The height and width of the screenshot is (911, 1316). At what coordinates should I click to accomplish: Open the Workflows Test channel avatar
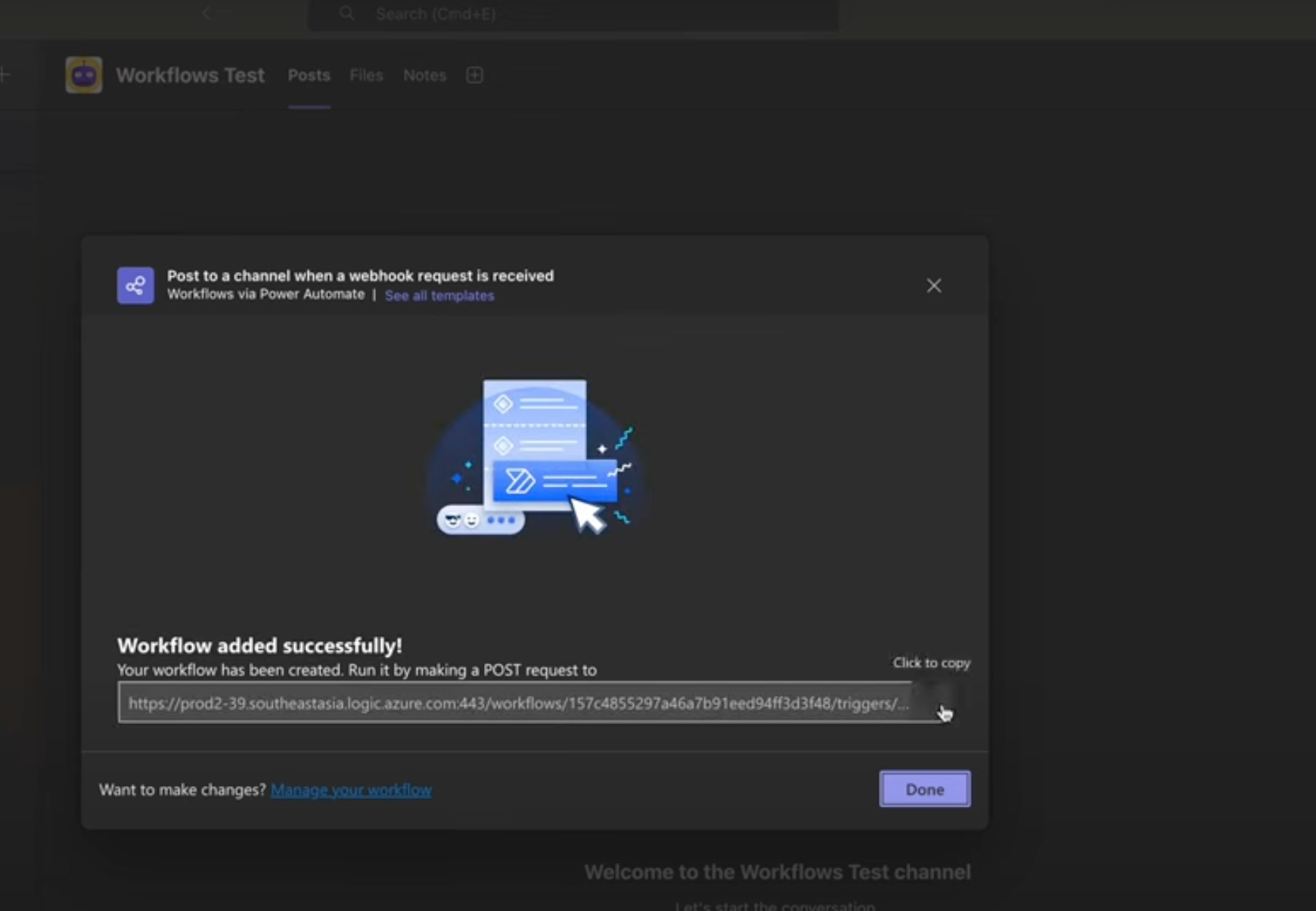click(x=84, y=75)
